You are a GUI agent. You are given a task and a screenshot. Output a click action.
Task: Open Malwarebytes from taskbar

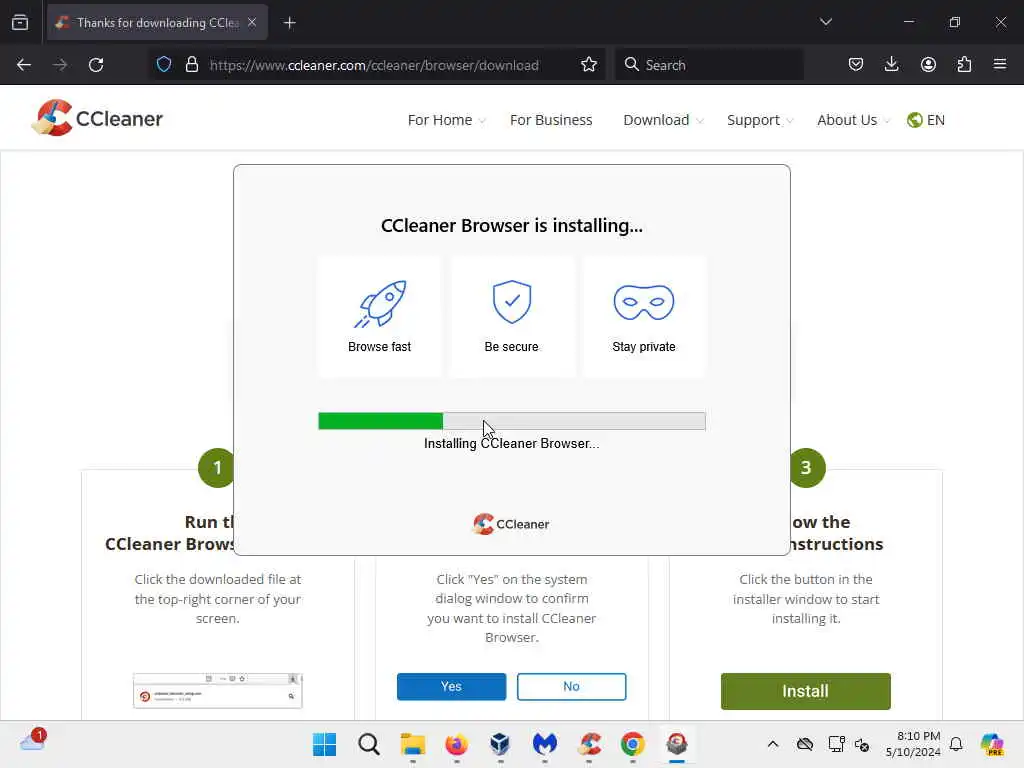(x=545, y=744)
